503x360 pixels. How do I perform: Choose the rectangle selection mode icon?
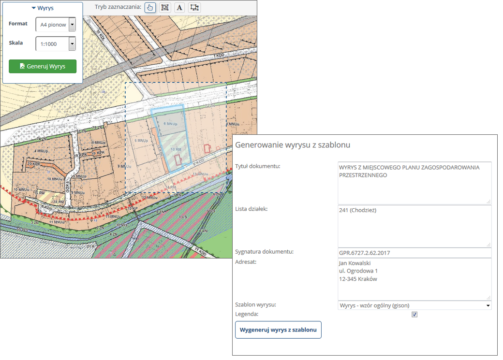(x=165, y=7)
